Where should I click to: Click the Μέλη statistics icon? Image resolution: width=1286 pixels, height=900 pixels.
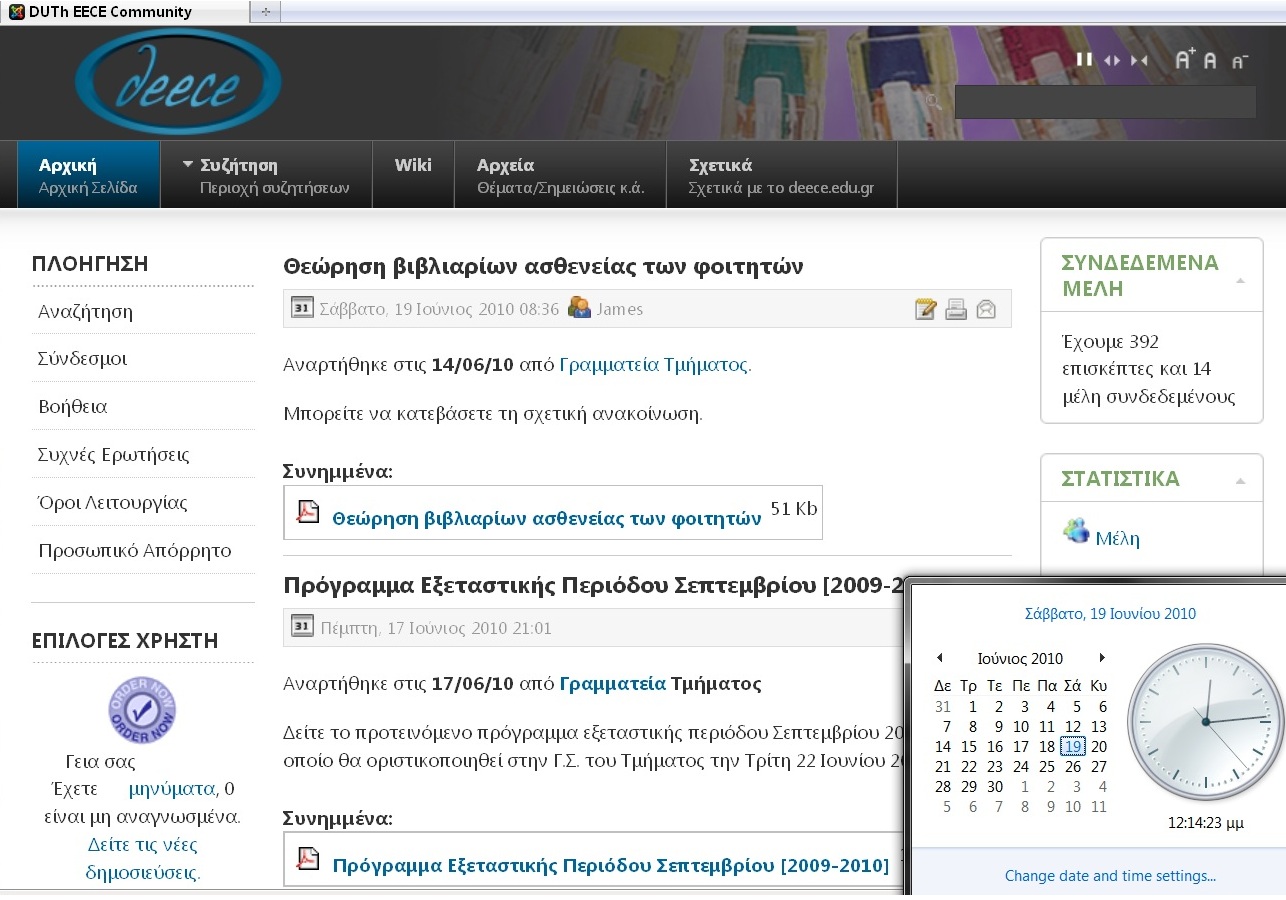click(1076, 531)
